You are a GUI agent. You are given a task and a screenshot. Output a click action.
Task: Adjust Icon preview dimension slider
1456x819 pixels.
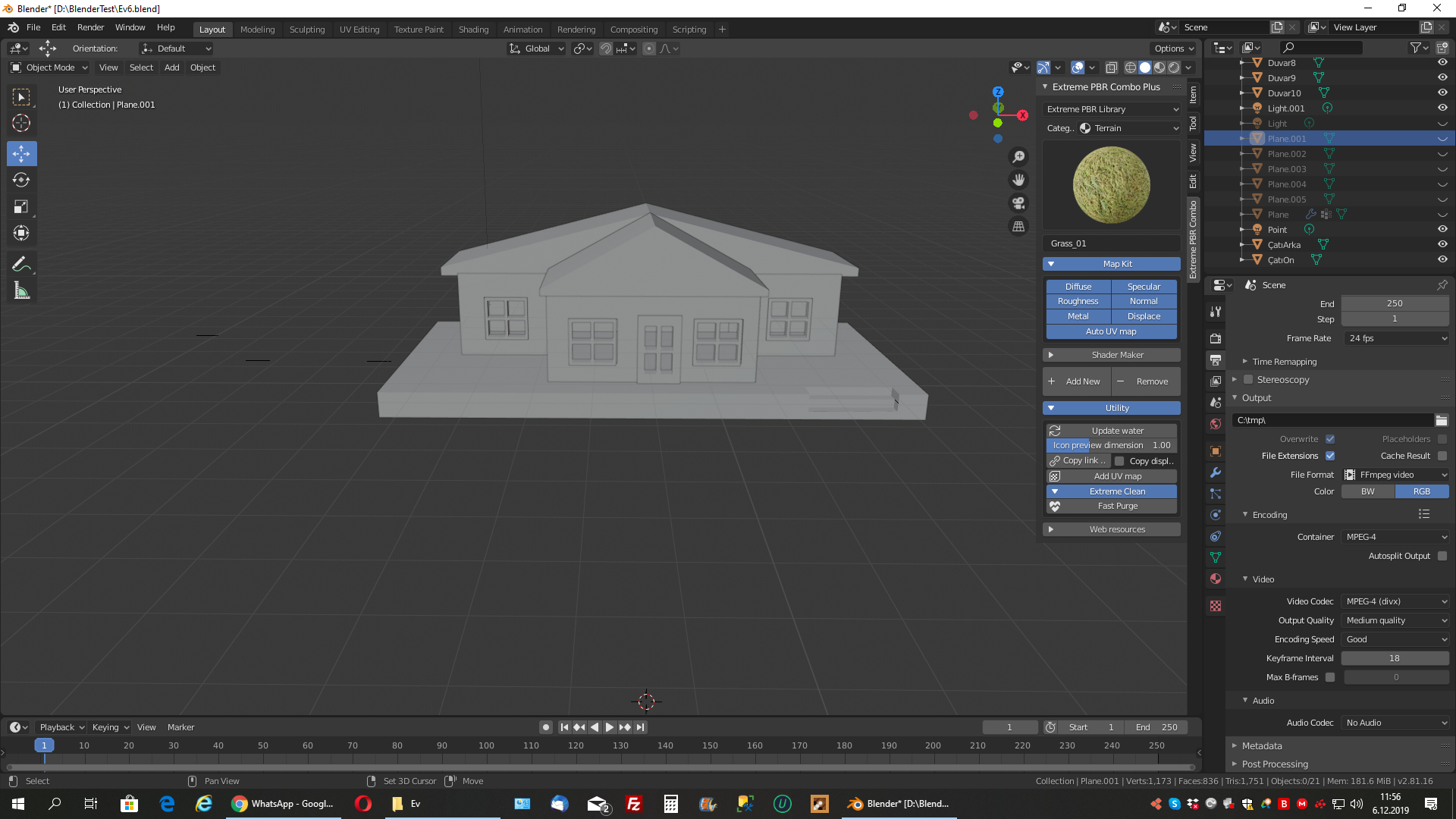tap(1111, 445)
